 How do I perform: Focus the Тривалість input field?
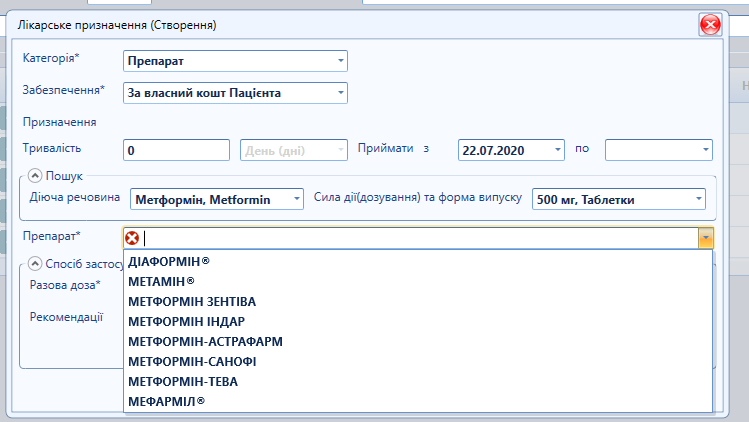176,150
